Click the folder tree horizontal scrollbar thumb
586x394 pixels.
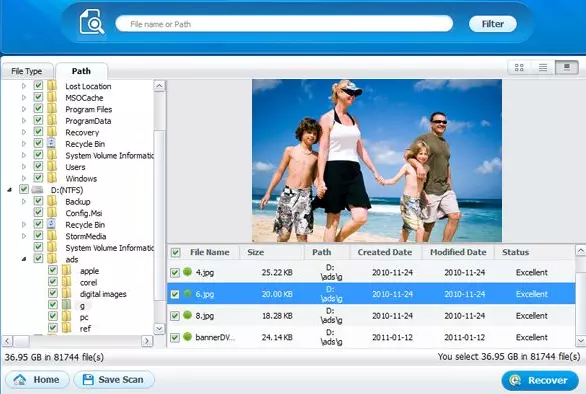tap(22, 341)
